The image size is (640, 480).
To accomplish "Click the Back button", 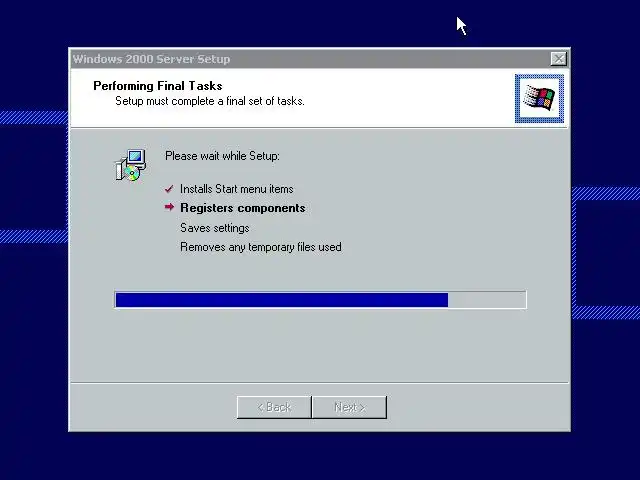I will click(274, 407).
